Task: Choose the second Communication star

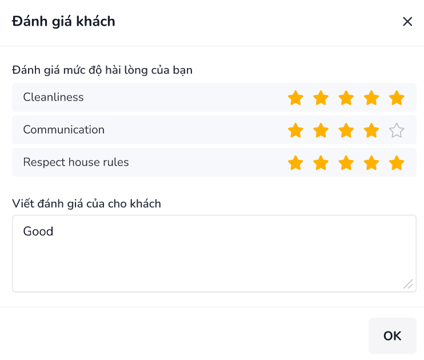Action: 321,130
